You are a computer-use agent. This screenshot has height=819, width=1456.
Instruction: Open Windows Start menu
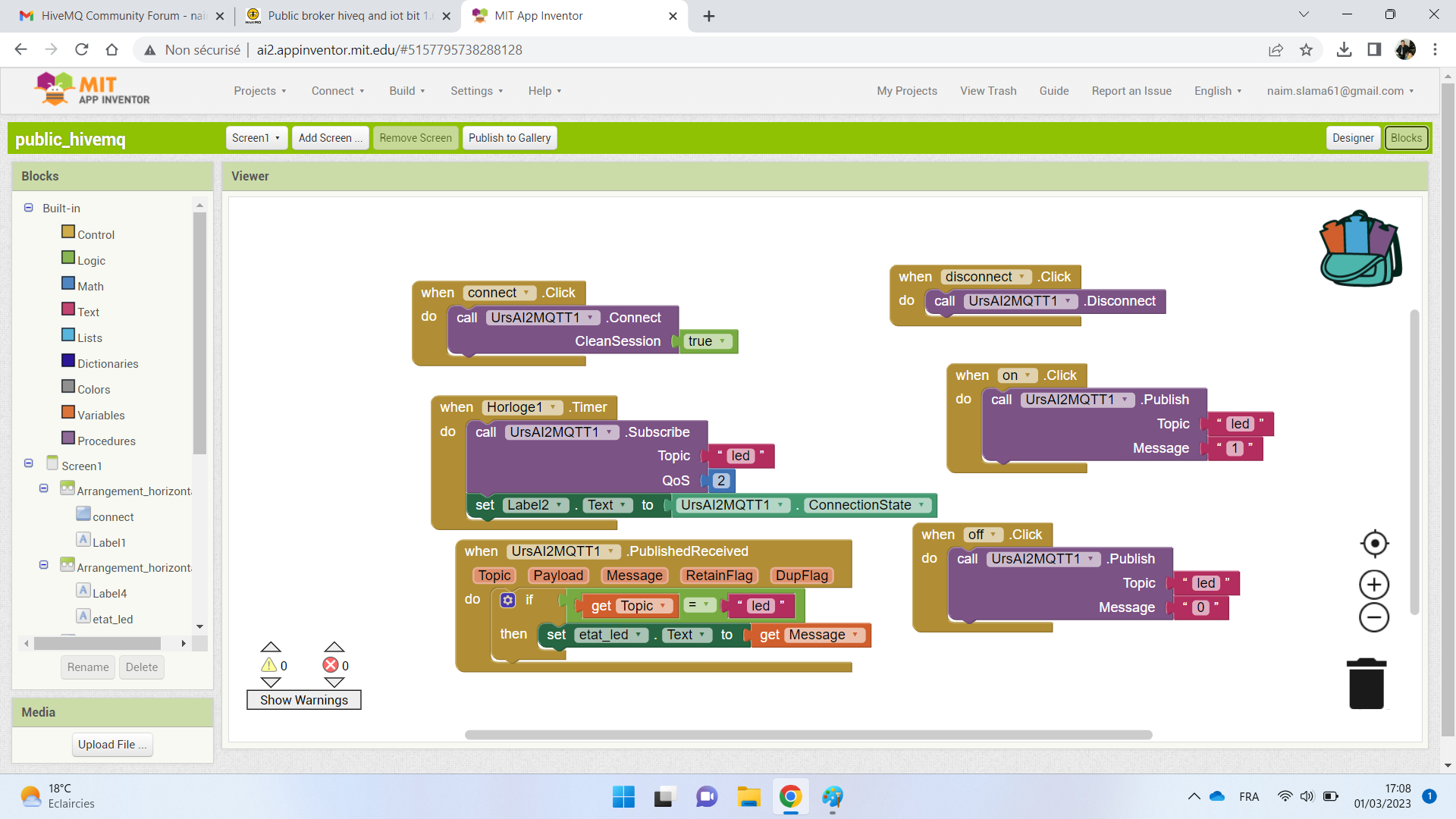click(623, 797)
